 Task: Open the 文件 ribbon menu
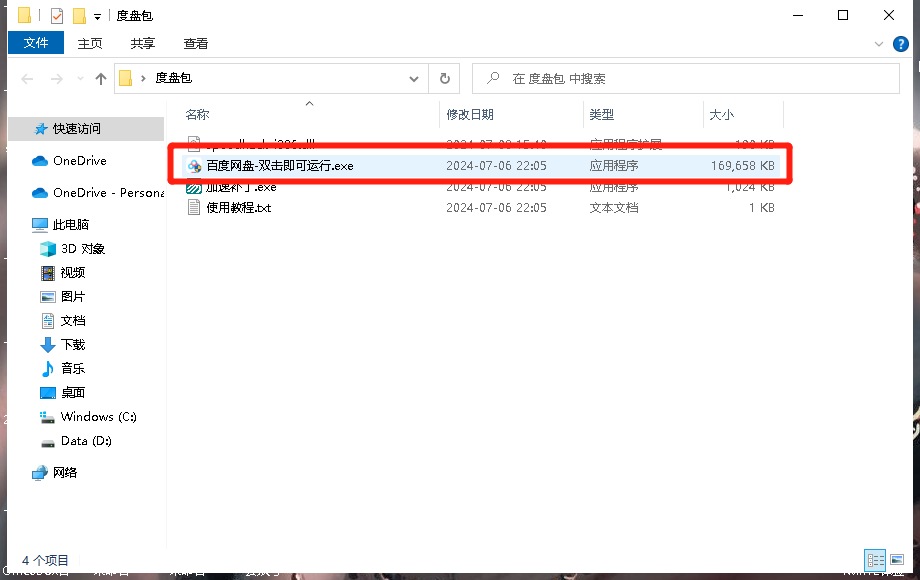pyautogui.click(x=36, y=43)
